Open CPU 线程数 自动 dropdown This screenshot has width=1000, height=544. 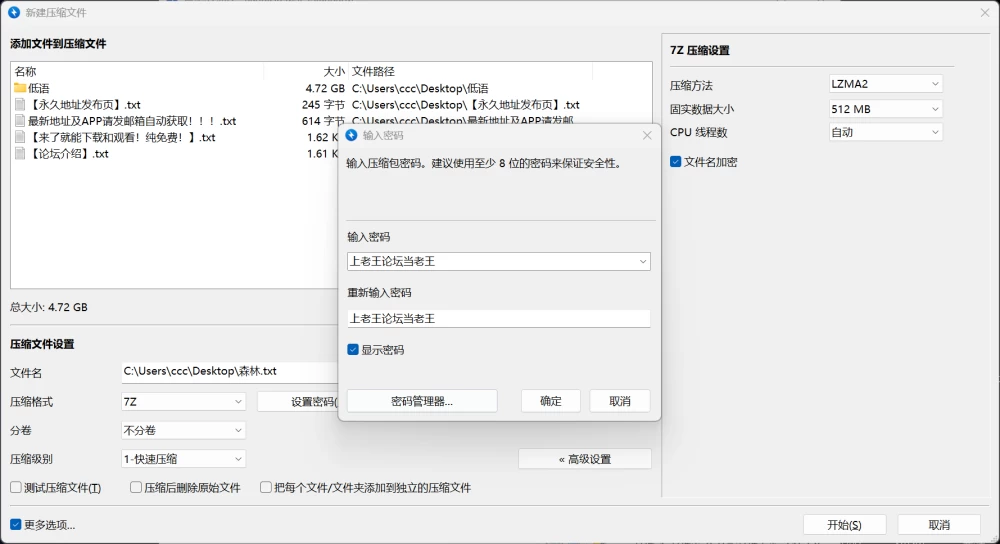pyautogui.click(x=885, y=132)
